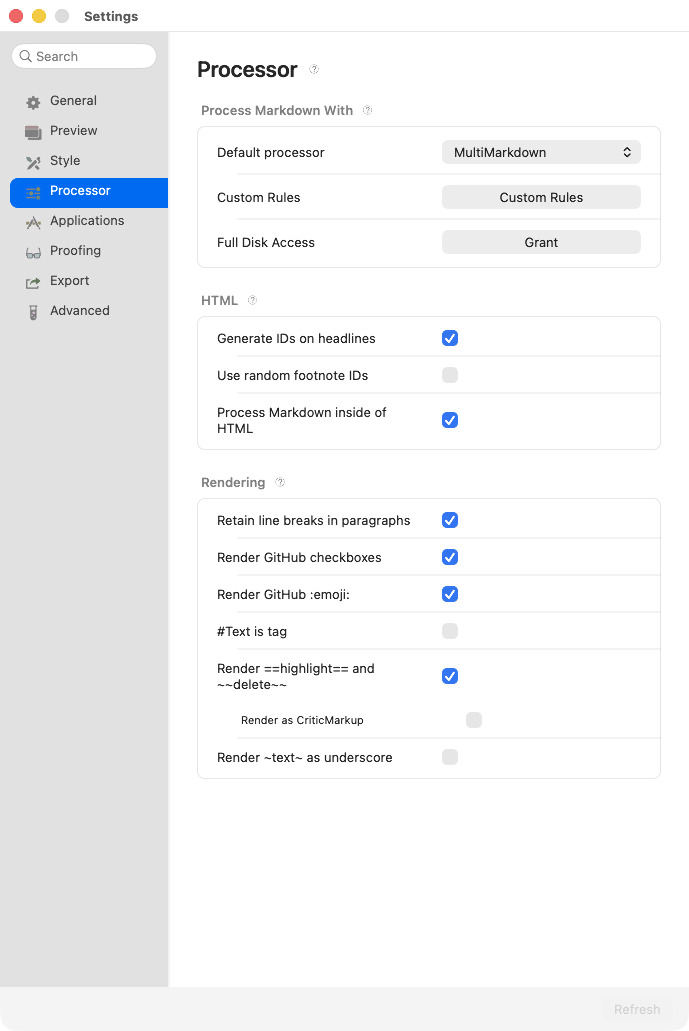This screenshot has width=689, height=1031.
Task: Click the Proofing glasses icon
Action: coord(33,253)
